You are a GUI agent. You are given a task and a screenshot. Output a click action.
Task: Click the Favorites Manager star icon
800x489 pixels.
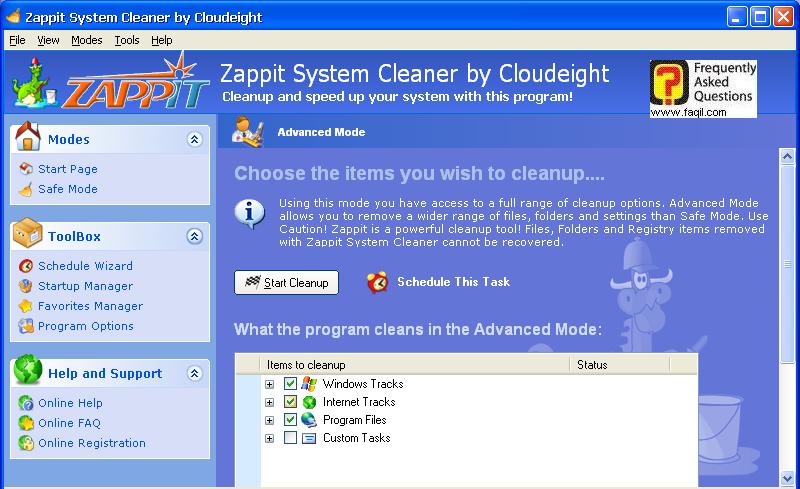(26, 306)
